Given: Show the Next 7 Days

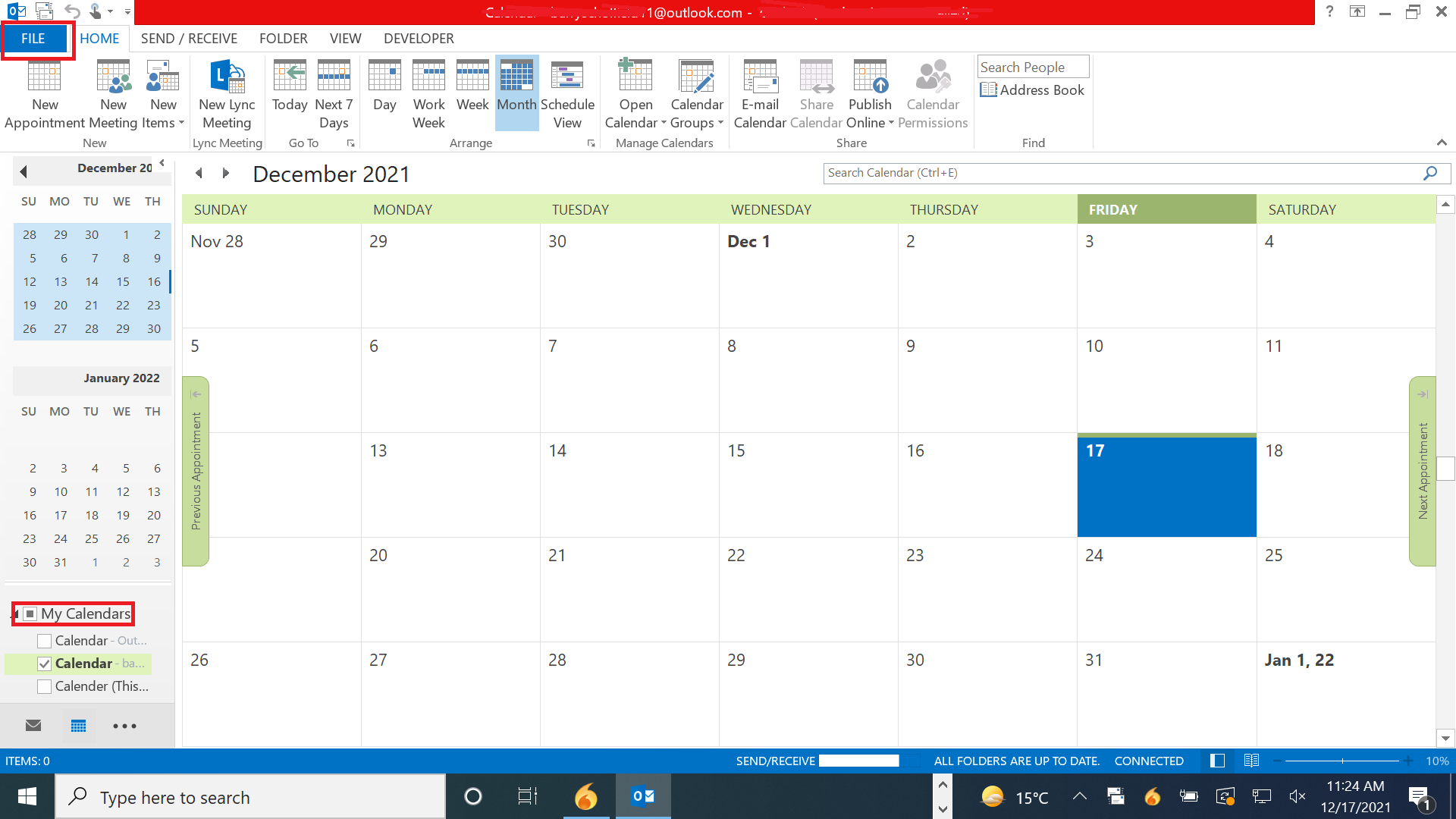Looking at the screenshot, I should pyautogui.click(x=334, y=95).
